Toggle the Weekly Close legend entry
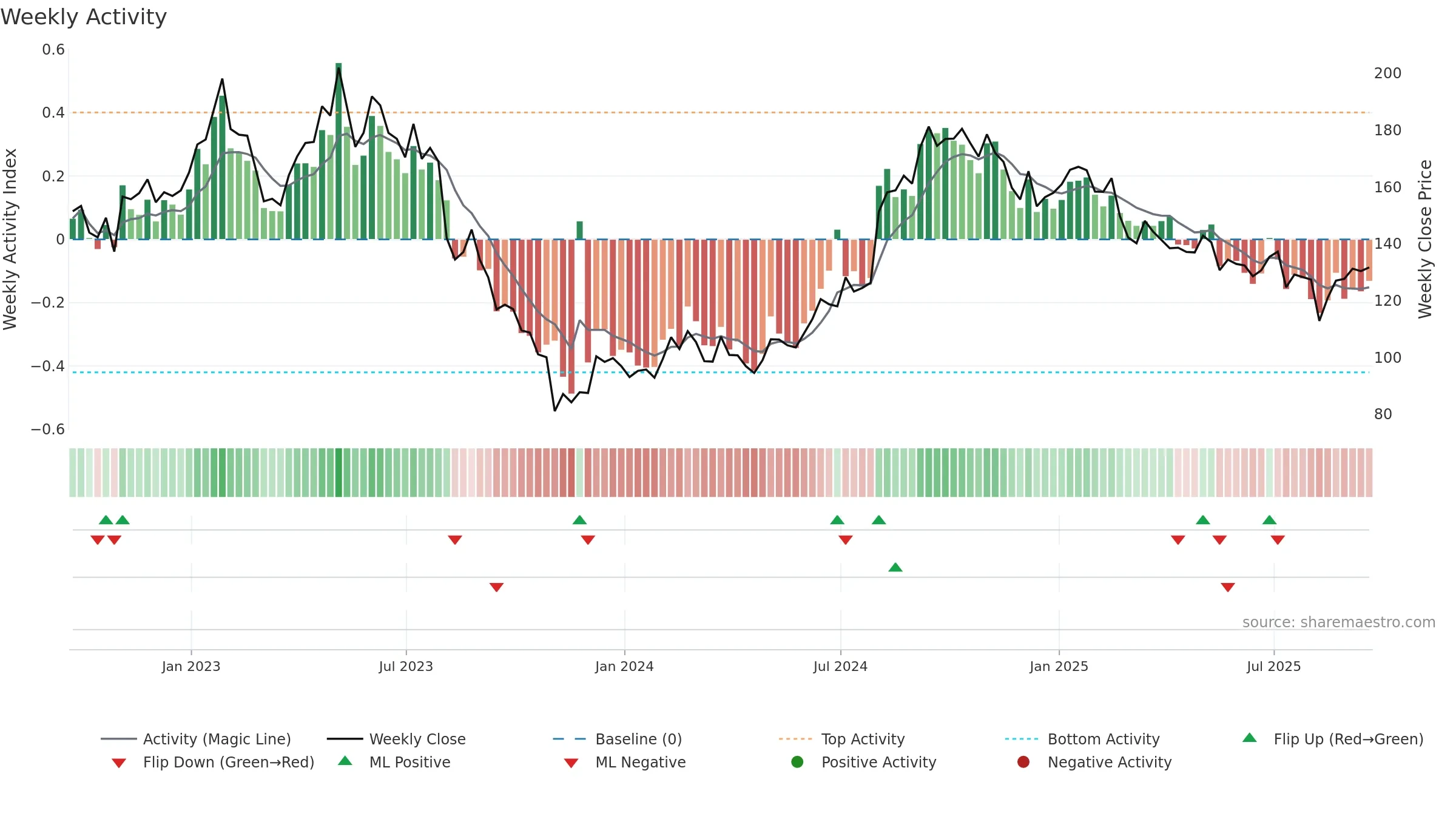Image resolution: width=1456 pixels, height=819 pixels. [x=396, y=739]
